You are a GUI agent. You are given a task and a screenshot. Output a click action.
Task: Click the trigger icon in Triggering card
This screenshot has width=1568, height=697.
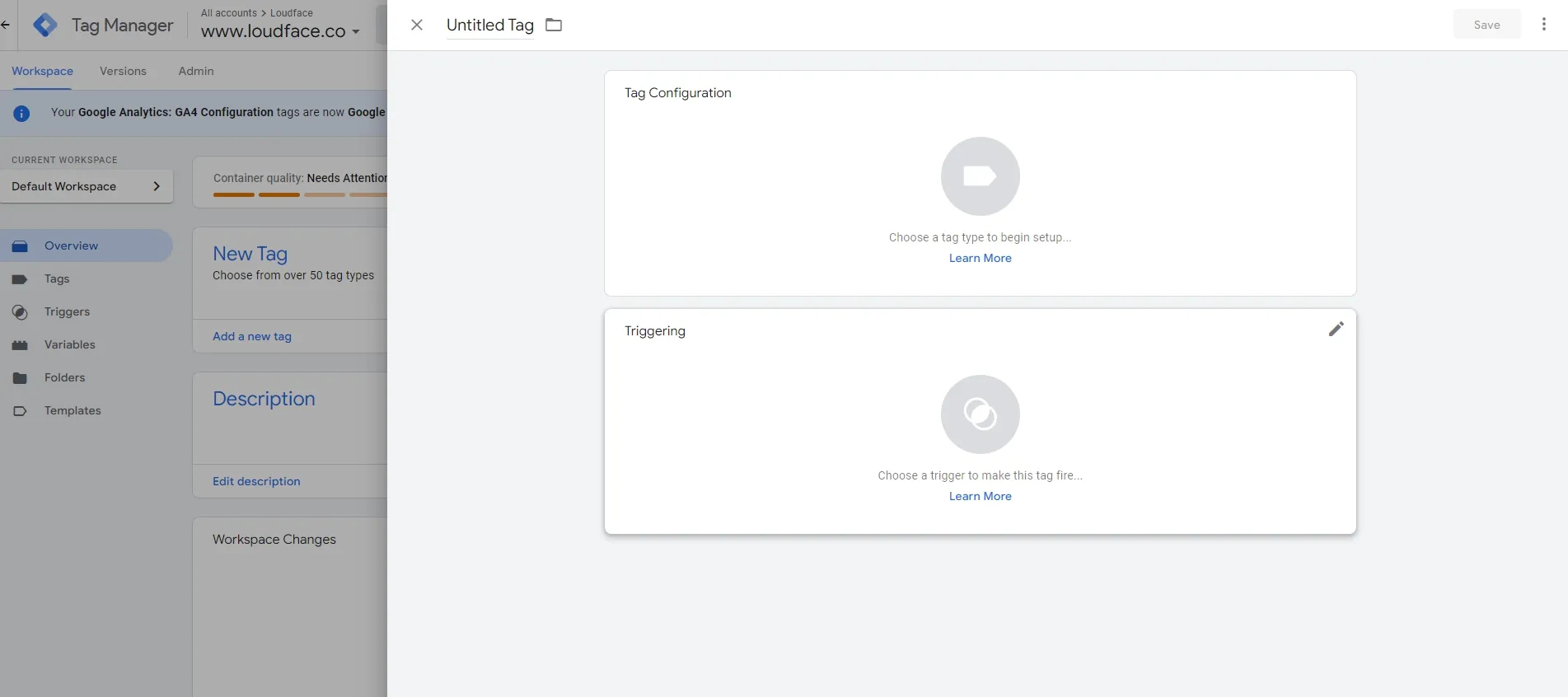tap(981, 414)
